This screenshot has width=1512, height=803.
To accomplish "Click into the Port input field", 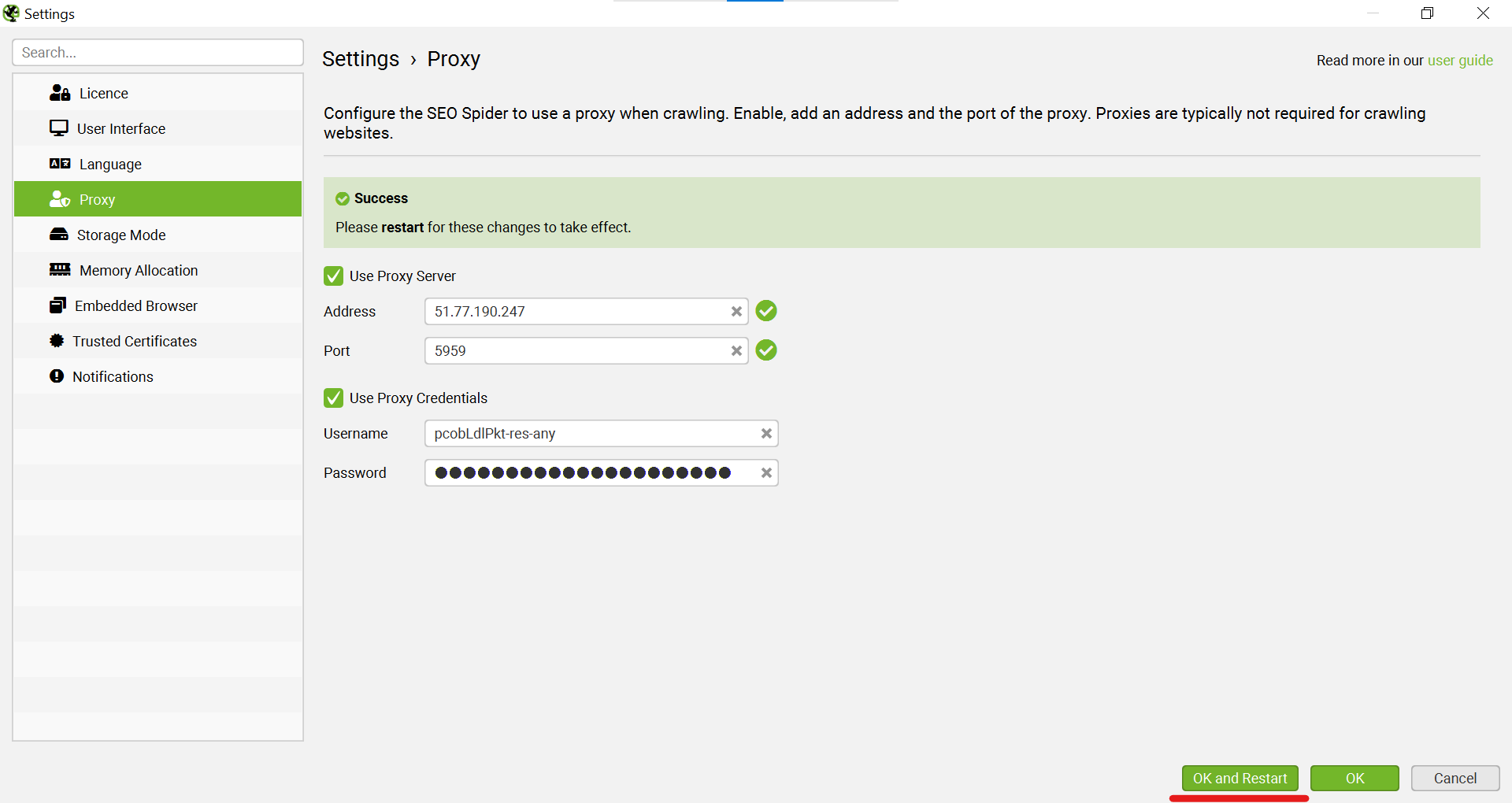I will coord(575,351).
